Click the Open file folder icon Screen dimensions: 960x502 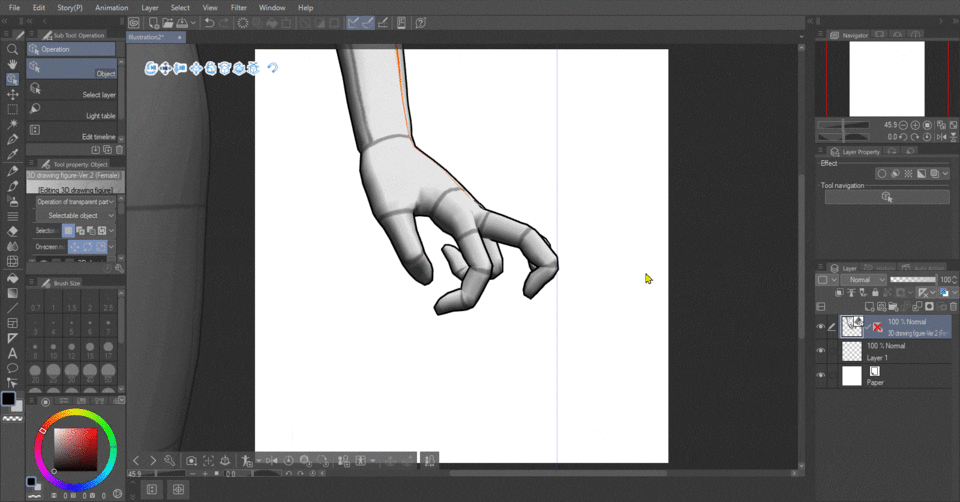pos(167,23)
